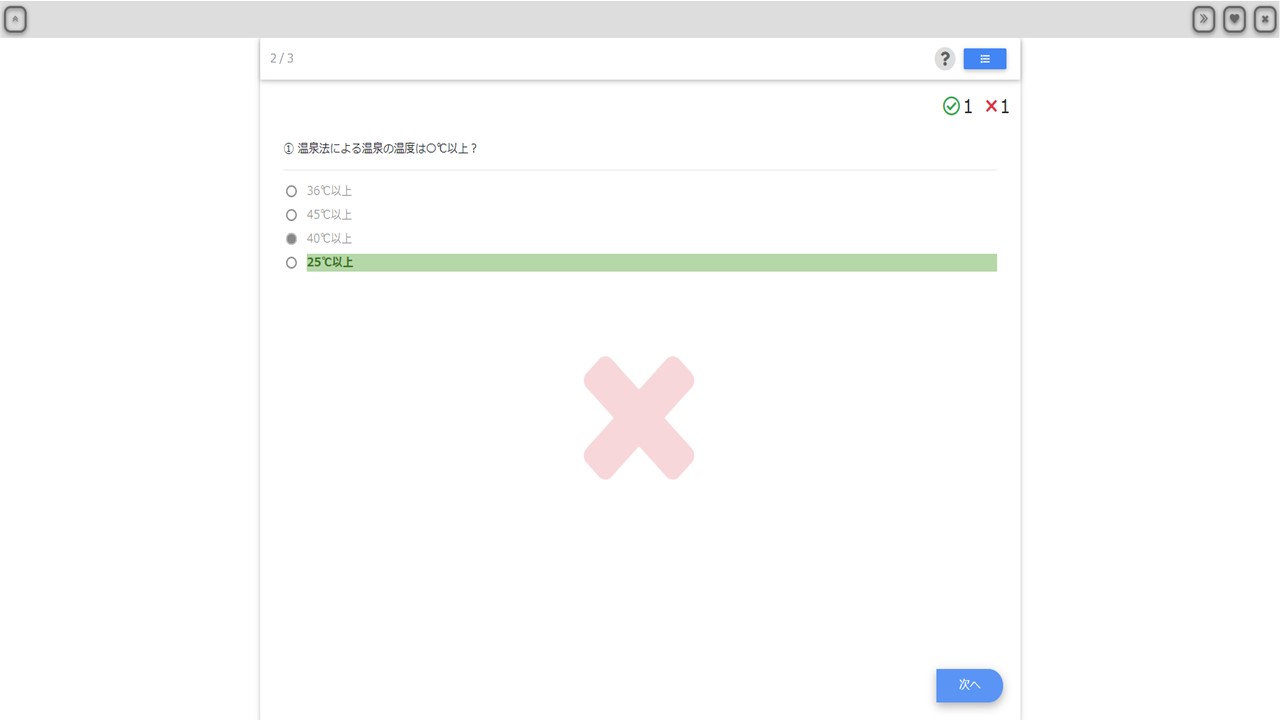Image resolution: width=1280 pixels, height=720 pixels.
Task: Click the 次へ next button
Action: (969, 685)
